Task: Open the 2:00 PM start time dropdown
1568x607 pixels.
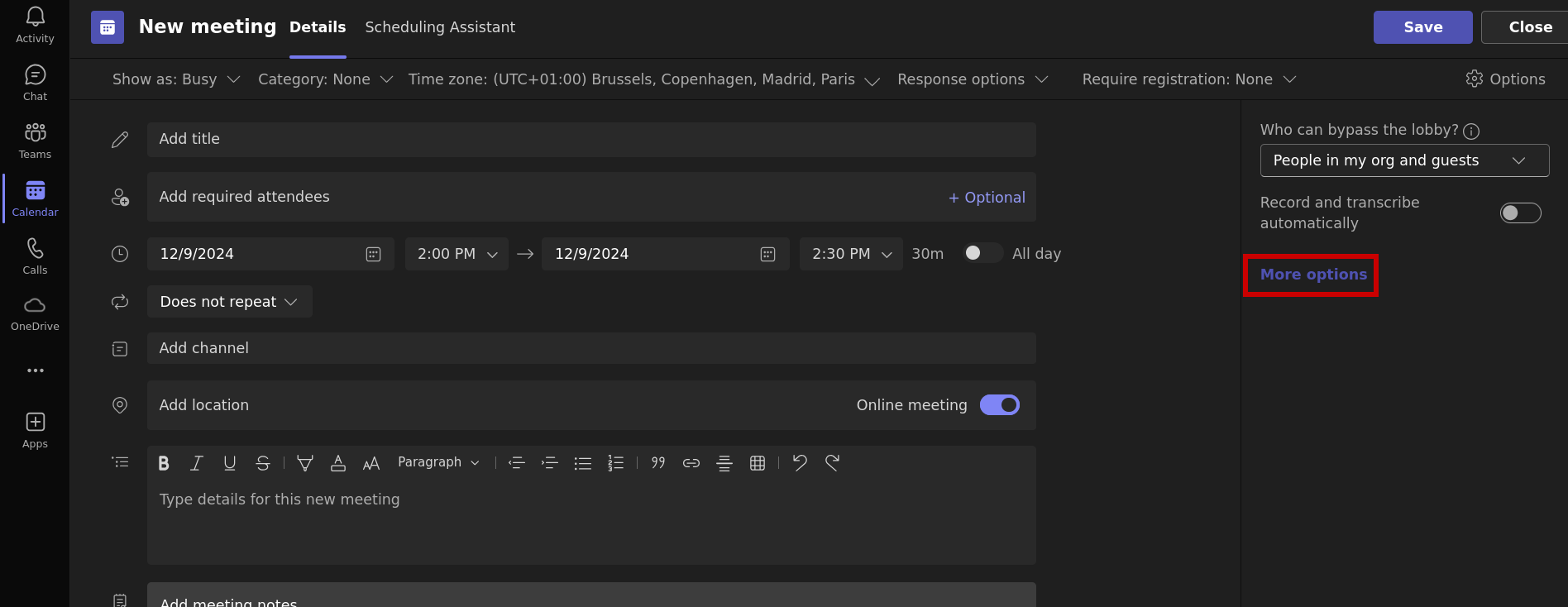Action: 457,254
